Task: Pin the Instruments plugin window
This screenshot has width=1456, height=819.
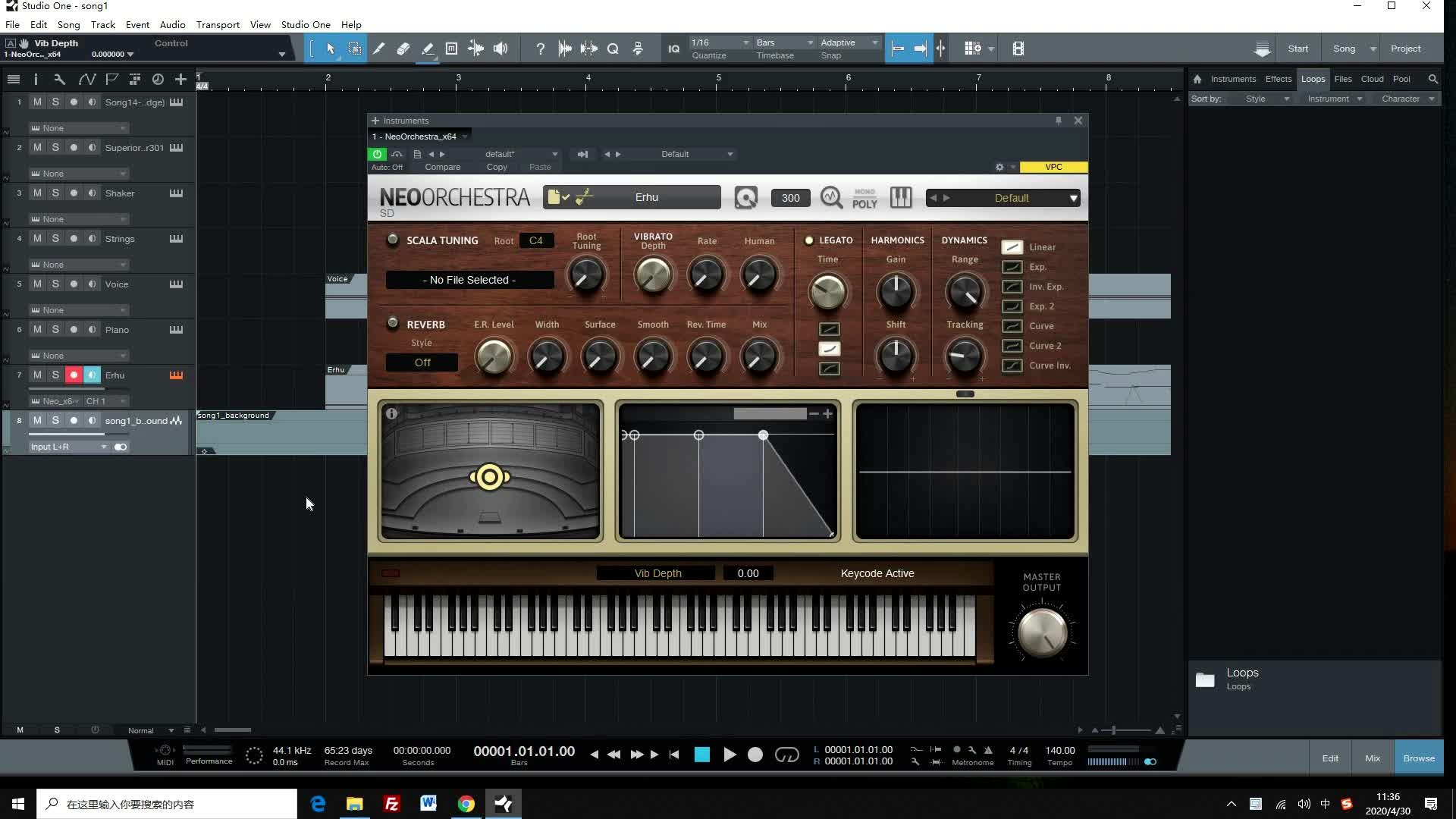Action: tap(1059, 121)
